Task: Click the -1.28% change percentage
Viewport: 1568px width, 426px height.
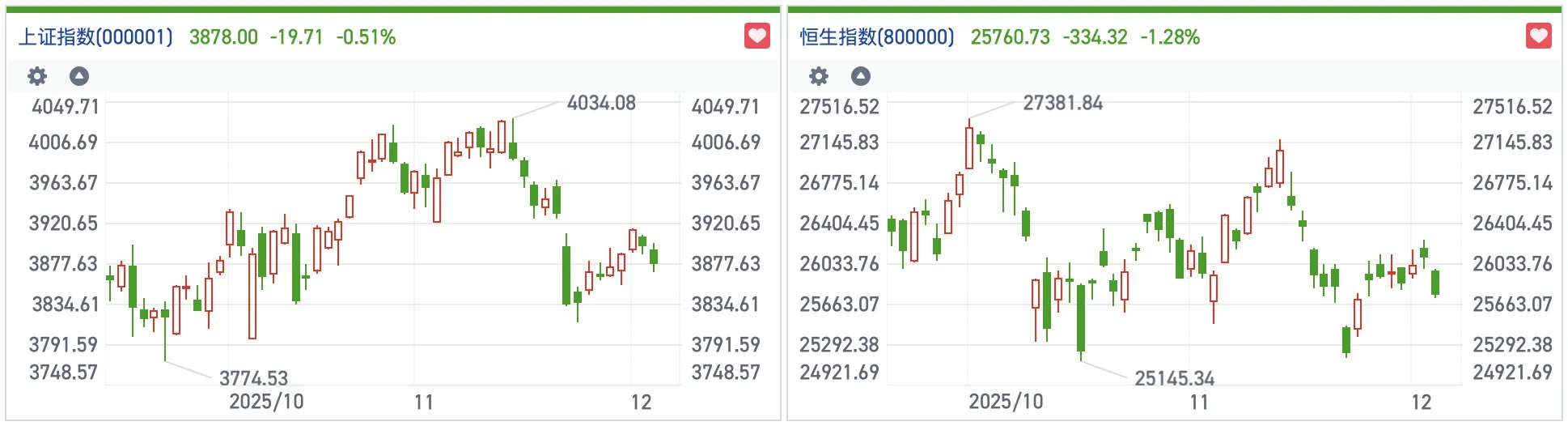Action: [x=1170, y=37]
